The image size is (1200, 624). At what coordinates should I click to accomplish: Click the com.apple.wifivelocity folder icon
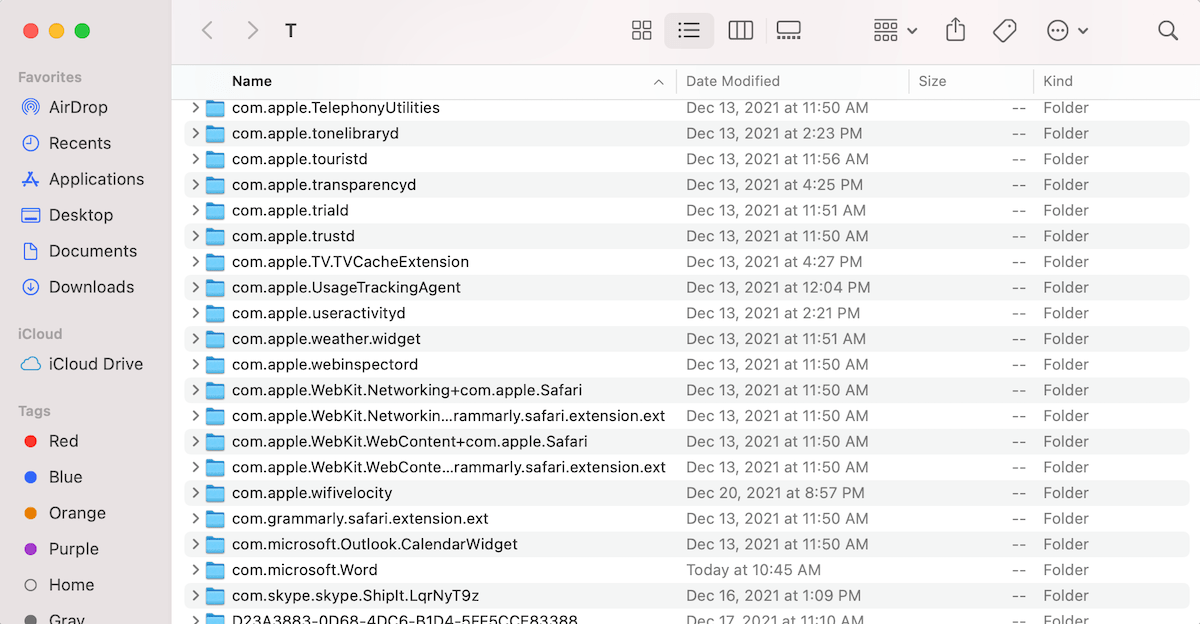point(215,493)
